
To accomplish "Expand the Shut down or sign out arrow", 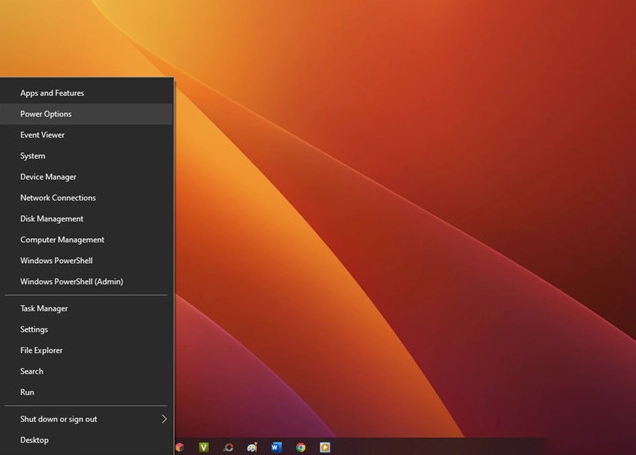I will tap(164, 419).
